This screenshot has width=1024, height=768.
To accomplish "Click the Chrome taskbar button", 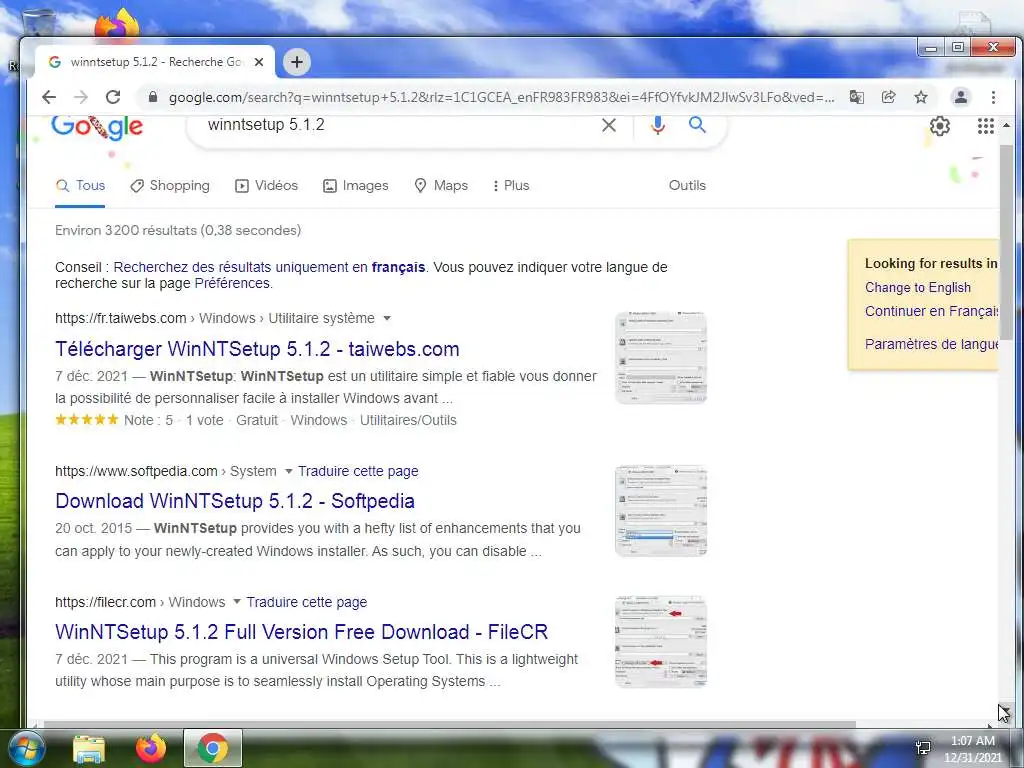I will 213,748.
